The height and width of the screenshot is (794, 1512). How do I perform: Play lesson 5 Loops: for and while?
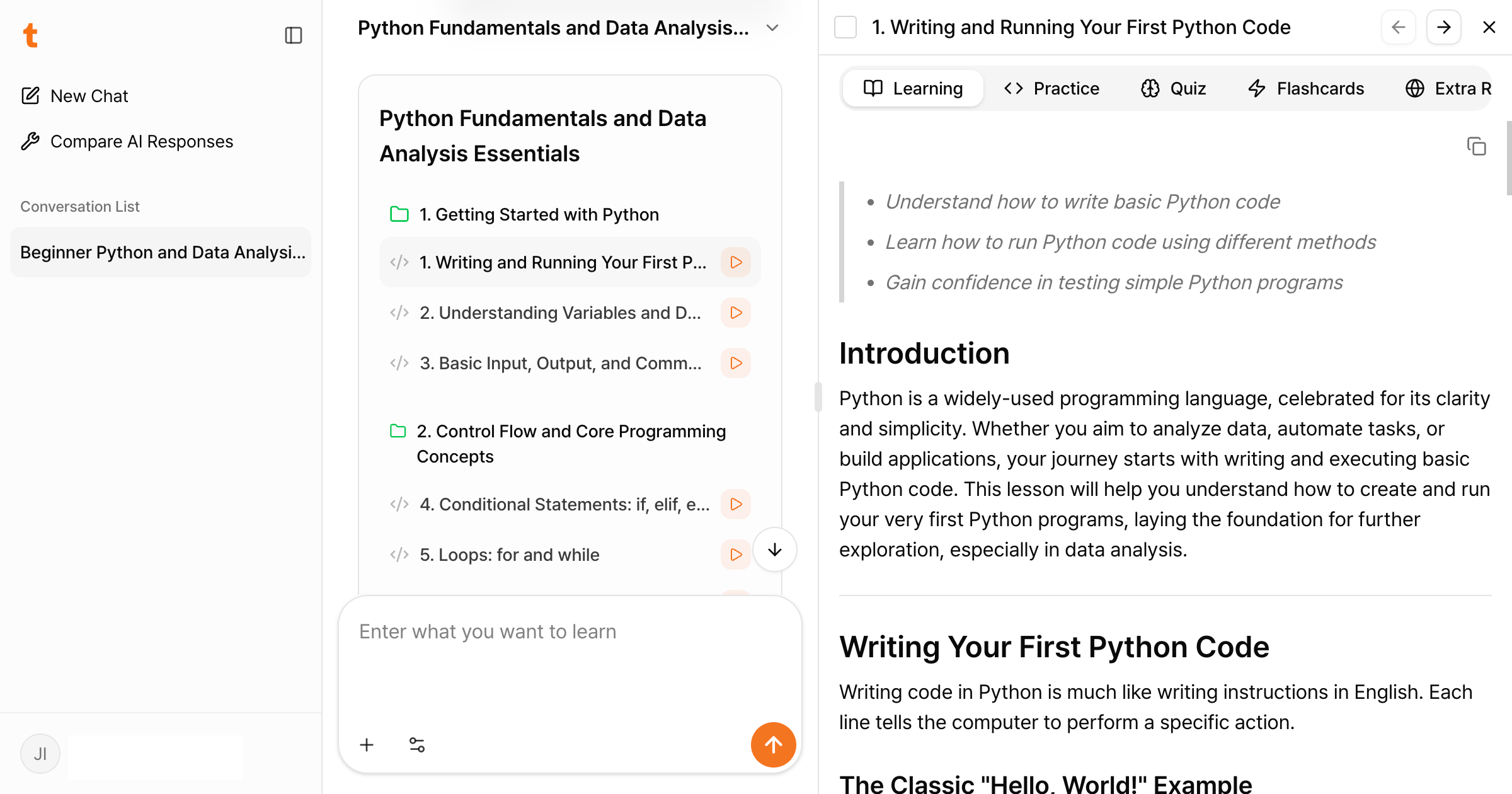pos(735,555)
